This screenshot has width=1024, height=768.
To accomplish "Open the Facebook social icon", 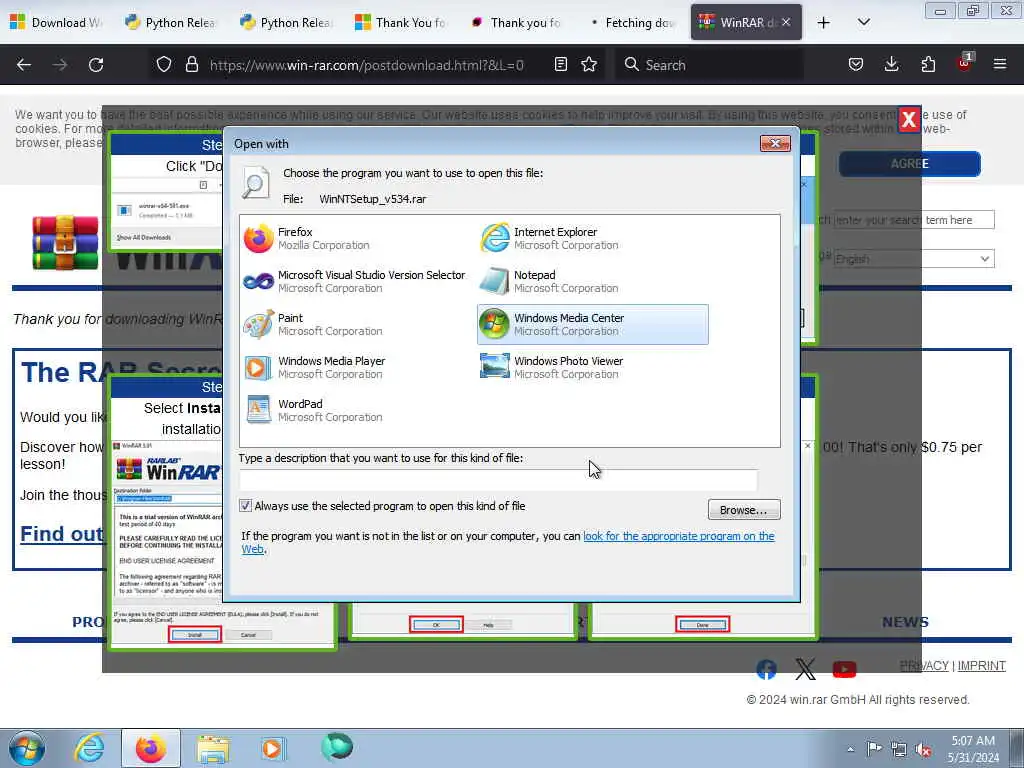I will [x=766, y=669].
